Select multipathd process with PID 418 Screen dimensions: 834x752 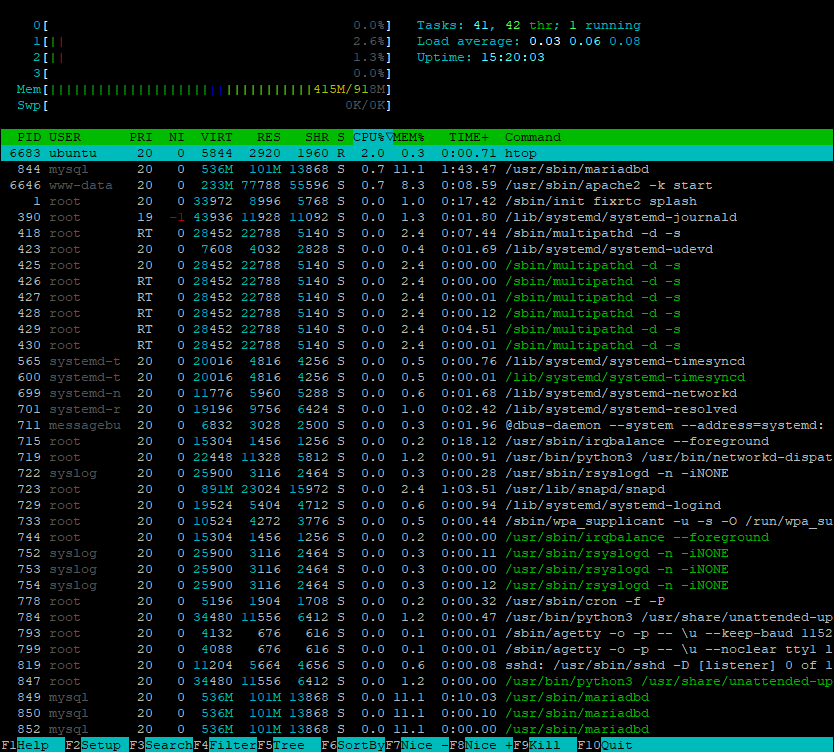point(417,233)
